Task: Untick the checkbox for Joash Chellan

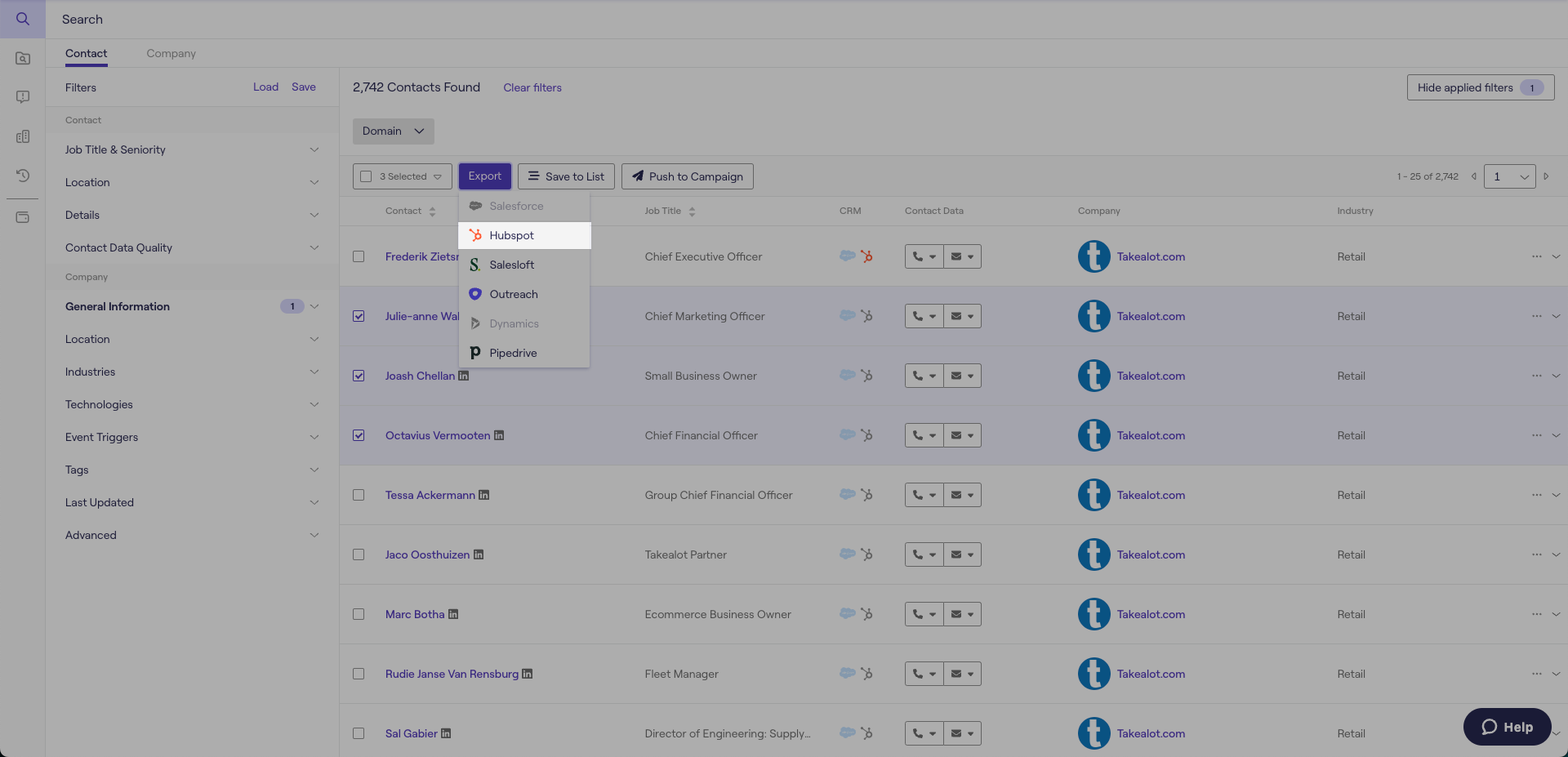Action: click(x=359, y=376)
